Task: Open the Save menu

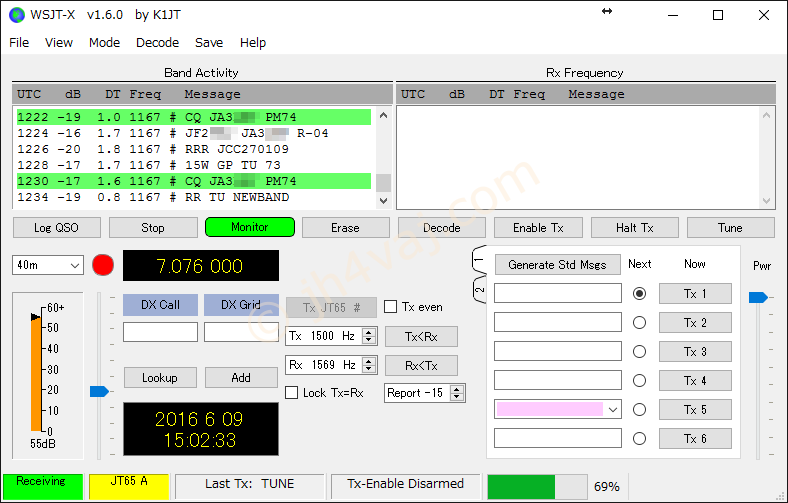Action: click(x=209, y=43)
